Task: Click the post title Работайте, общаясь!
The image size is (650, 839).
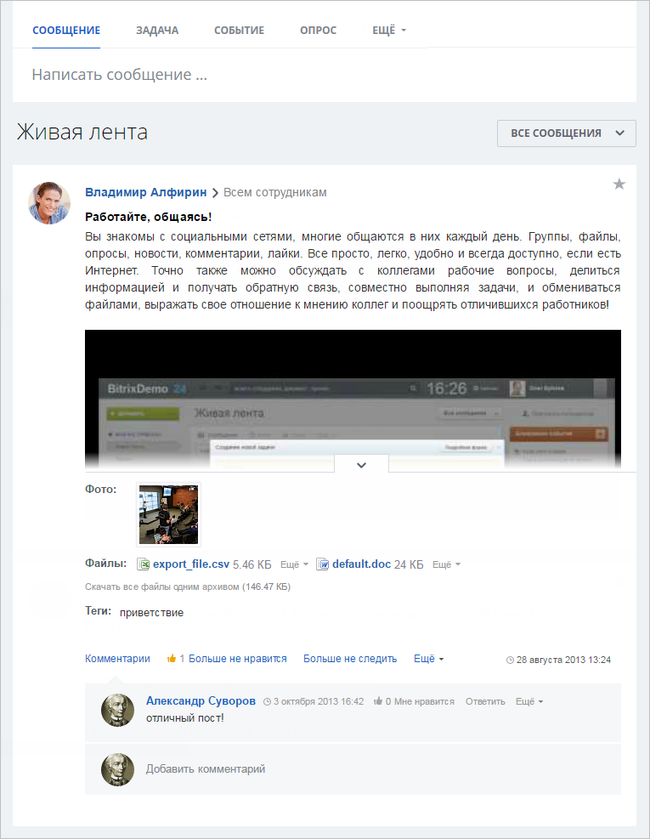Action: point(148,217)
